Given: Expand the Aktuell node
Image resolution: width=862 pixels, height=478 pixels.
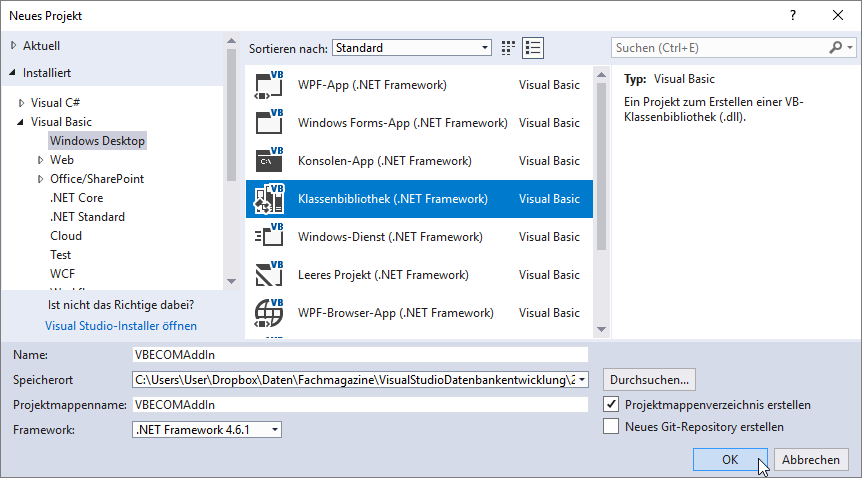Looking at the screenshot, I should click(x=14, y=46).
